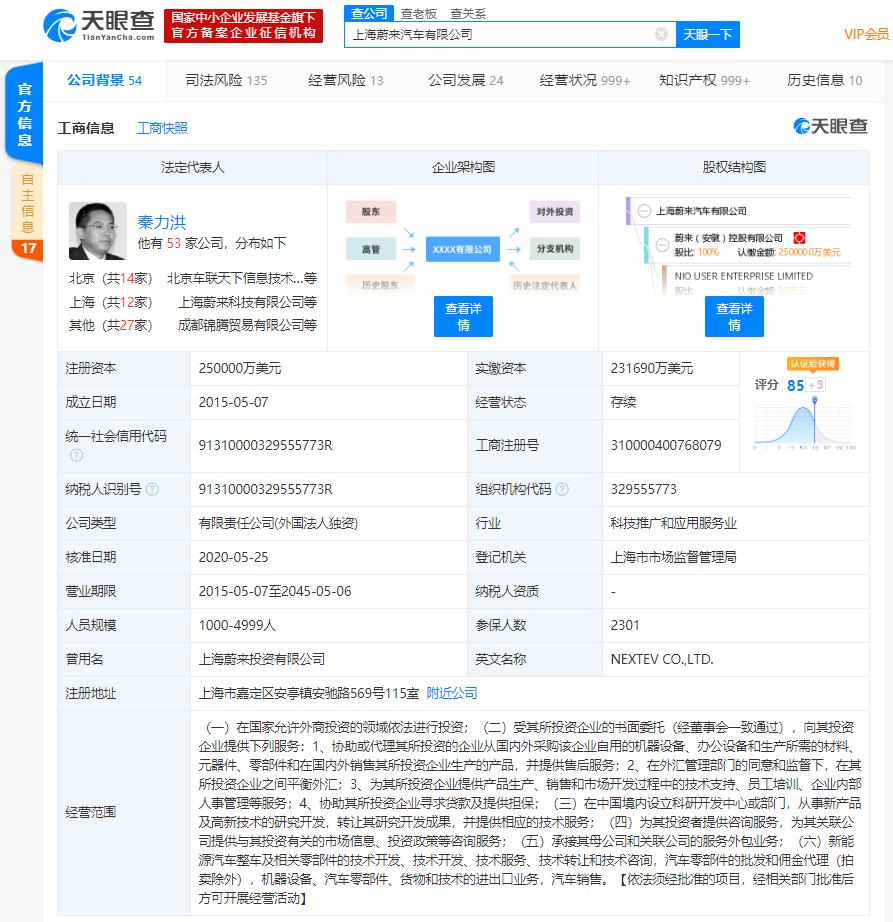Open 附近公司 link
Image resolution: width=893 pixels, height=922 pixels.
coord(451,693)
